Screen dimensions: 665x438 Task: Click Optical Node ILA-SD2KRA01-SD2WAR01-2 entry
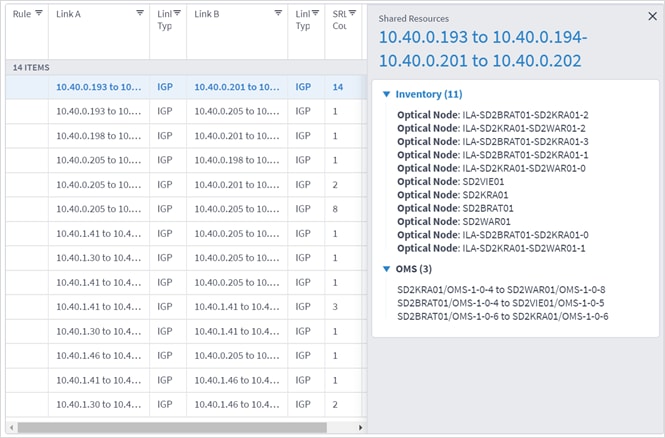pos(491,128)
